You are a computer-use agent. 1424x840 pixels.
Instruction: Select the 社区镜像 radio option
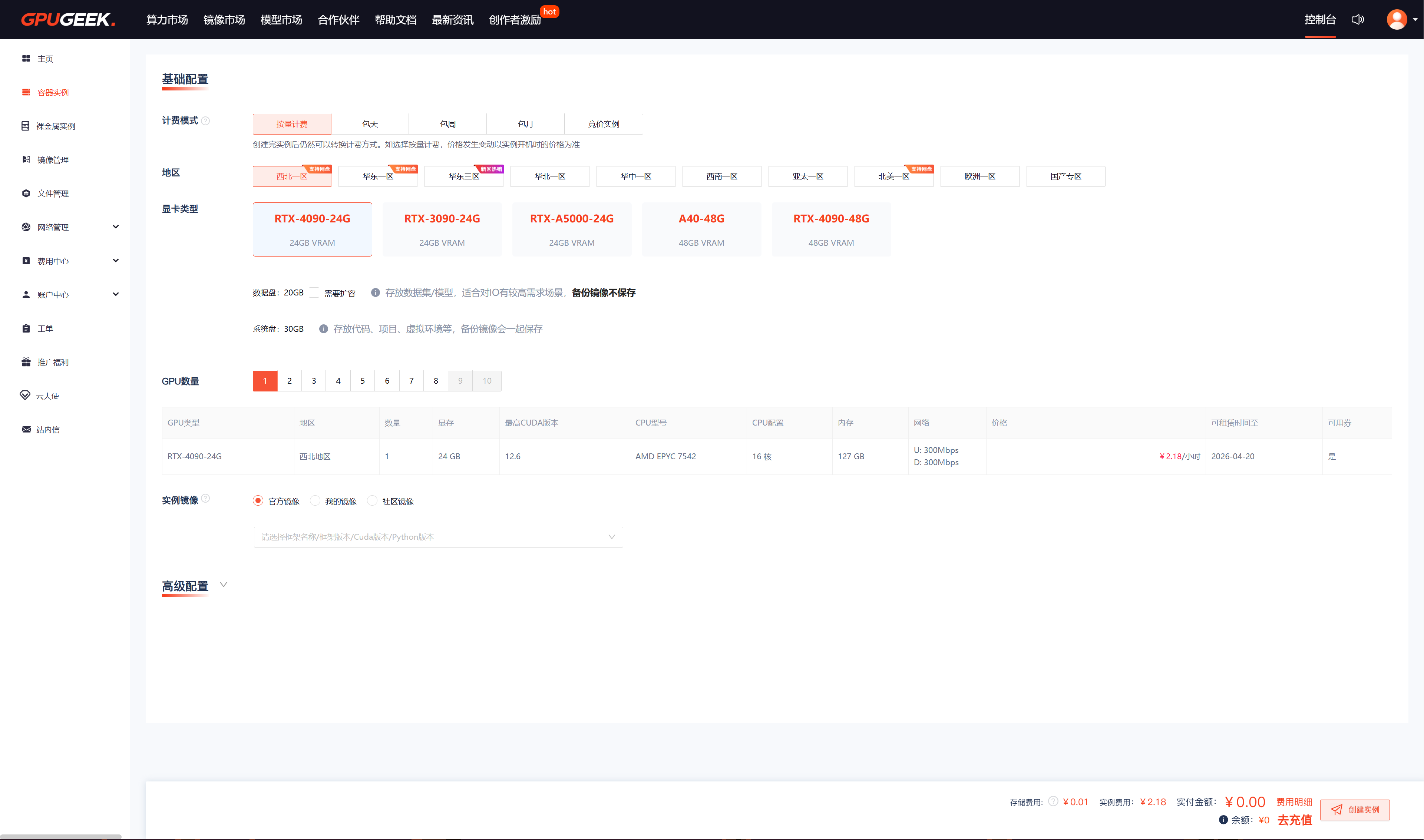point(373,500)
